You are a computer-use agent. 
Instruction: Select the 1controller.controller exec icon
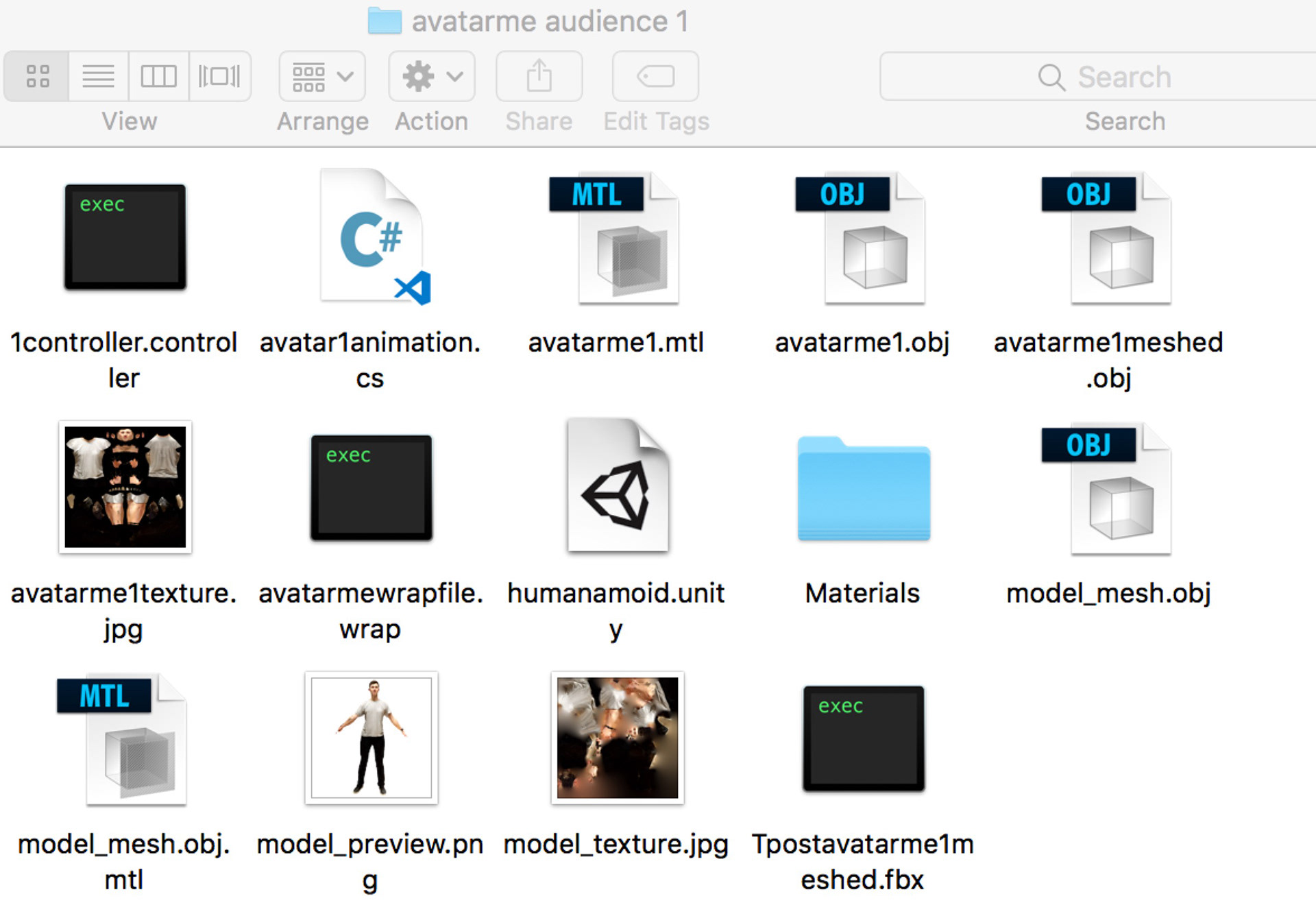[125, 237]
